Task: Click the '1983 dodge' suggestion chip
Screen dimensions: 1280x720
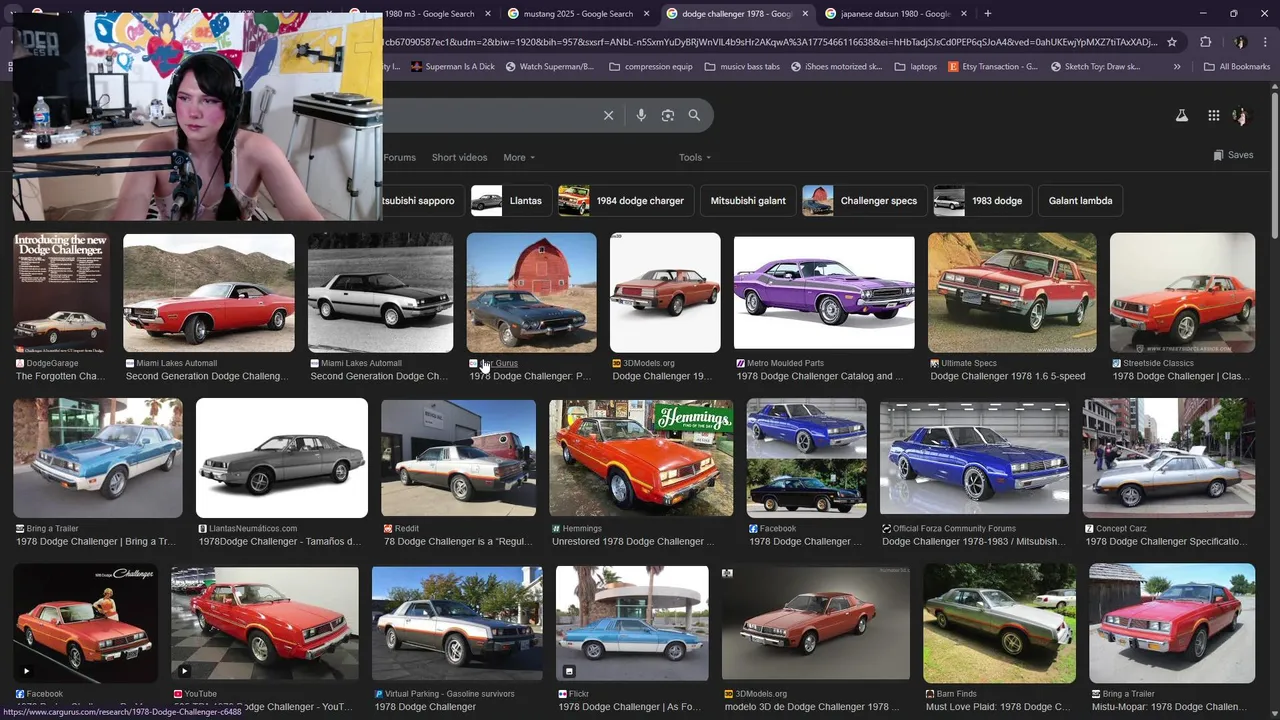Action: (981, 200)
